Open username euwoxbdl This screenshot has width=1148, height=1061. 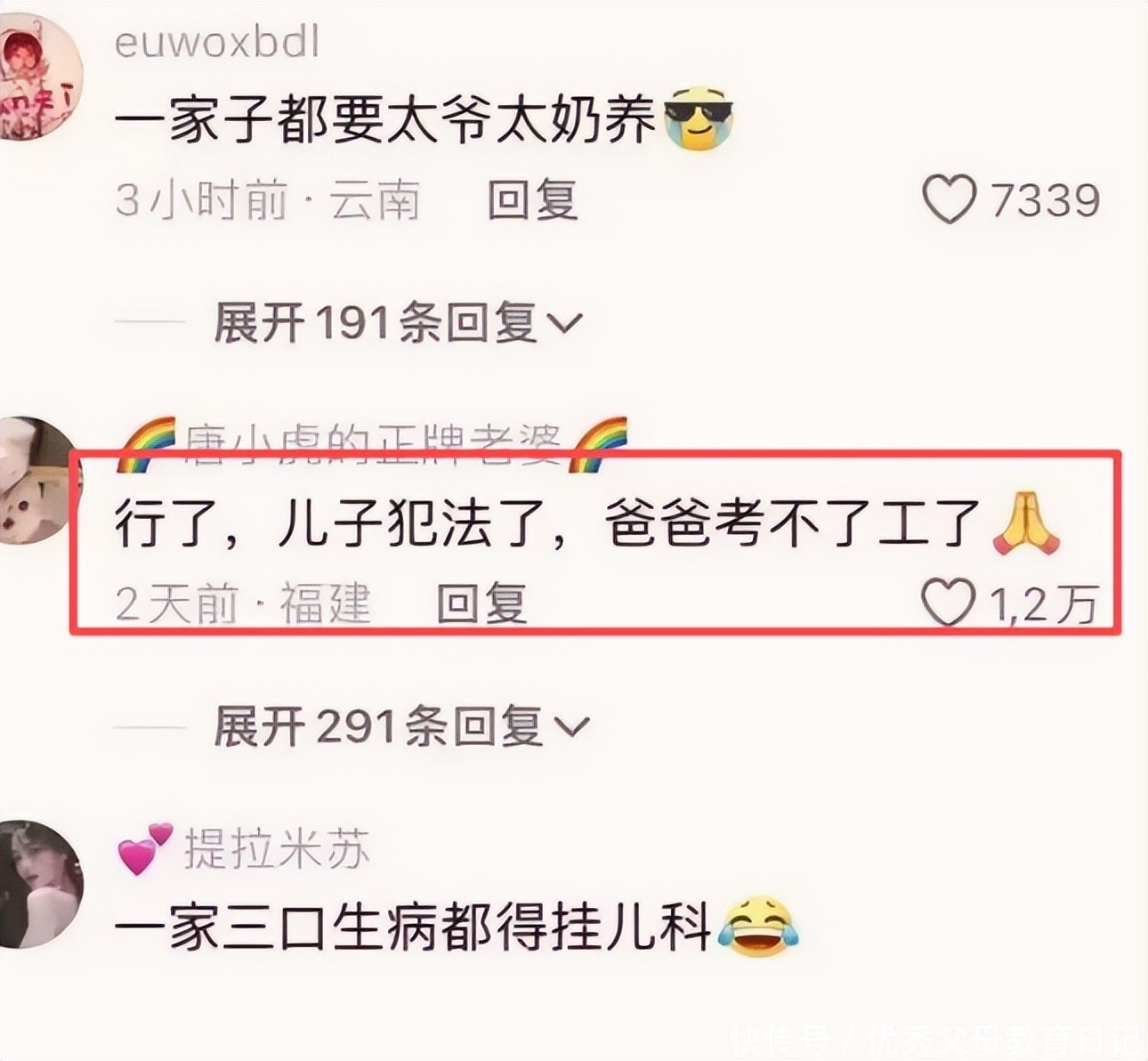coord(217,42)
